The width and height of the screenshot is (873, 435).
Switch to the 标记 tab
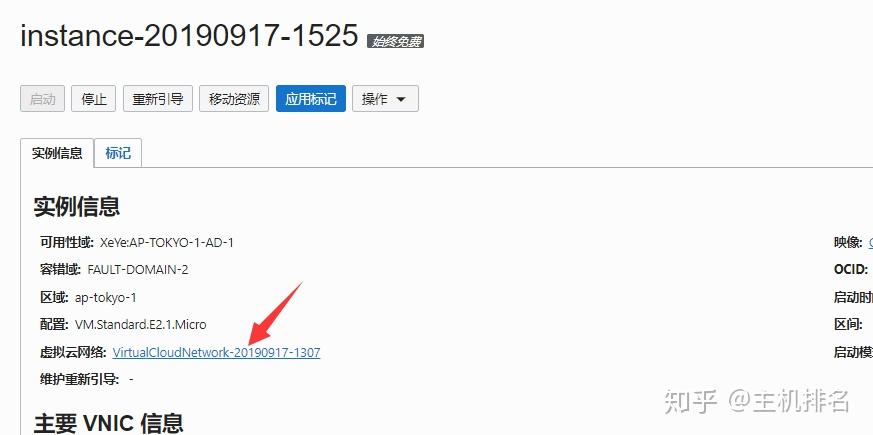(118, 153)
